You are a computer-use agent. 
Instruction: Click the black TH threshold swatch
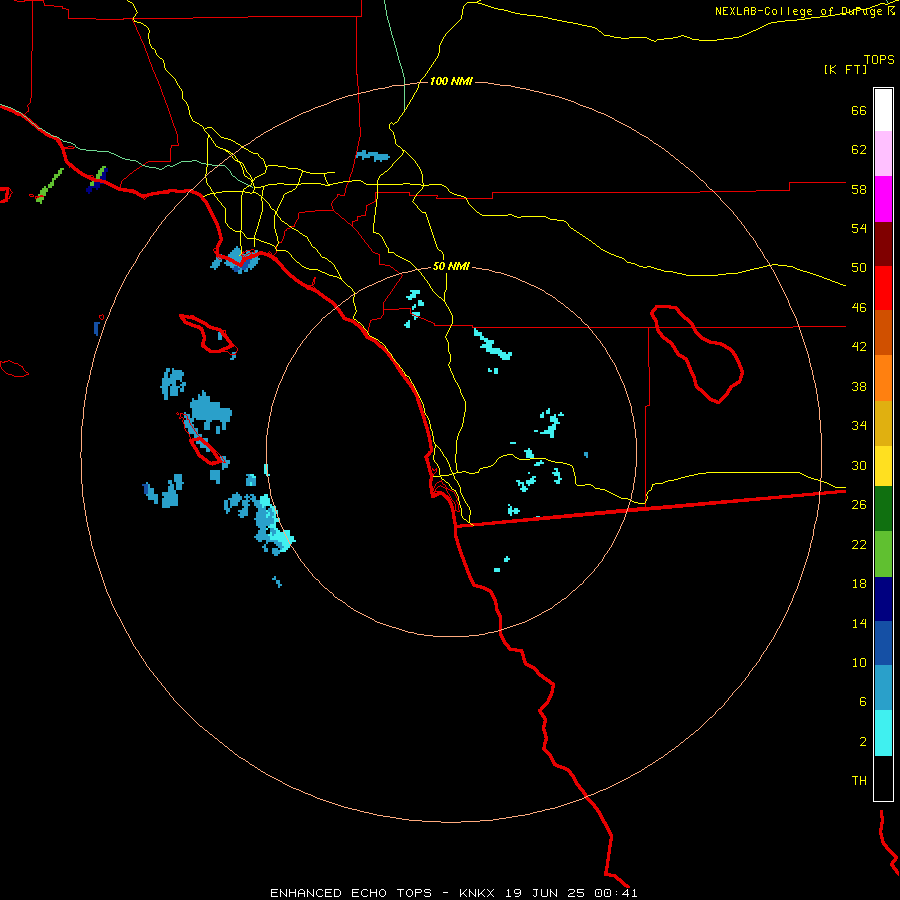pyautogui.click(x=883, y=778)
